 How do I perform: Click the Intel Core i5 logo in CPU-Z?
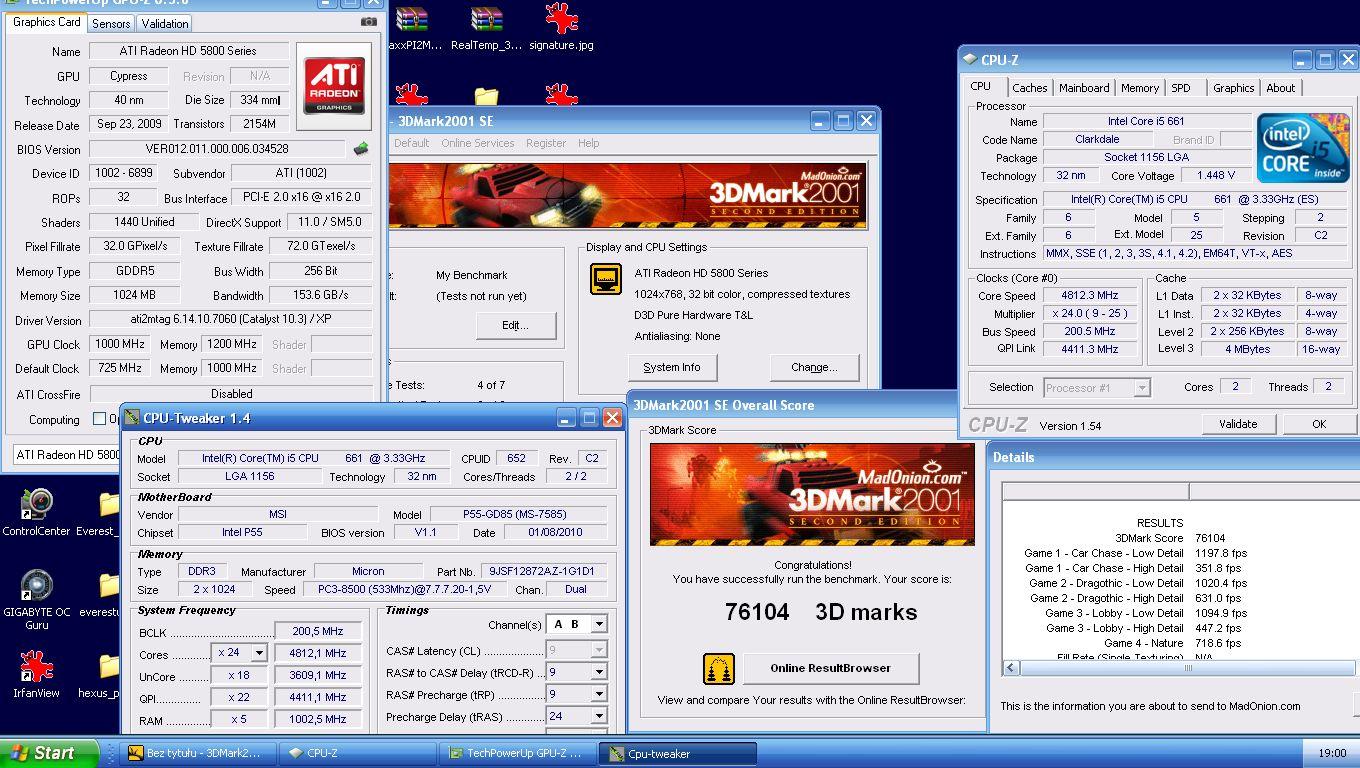1304,148
